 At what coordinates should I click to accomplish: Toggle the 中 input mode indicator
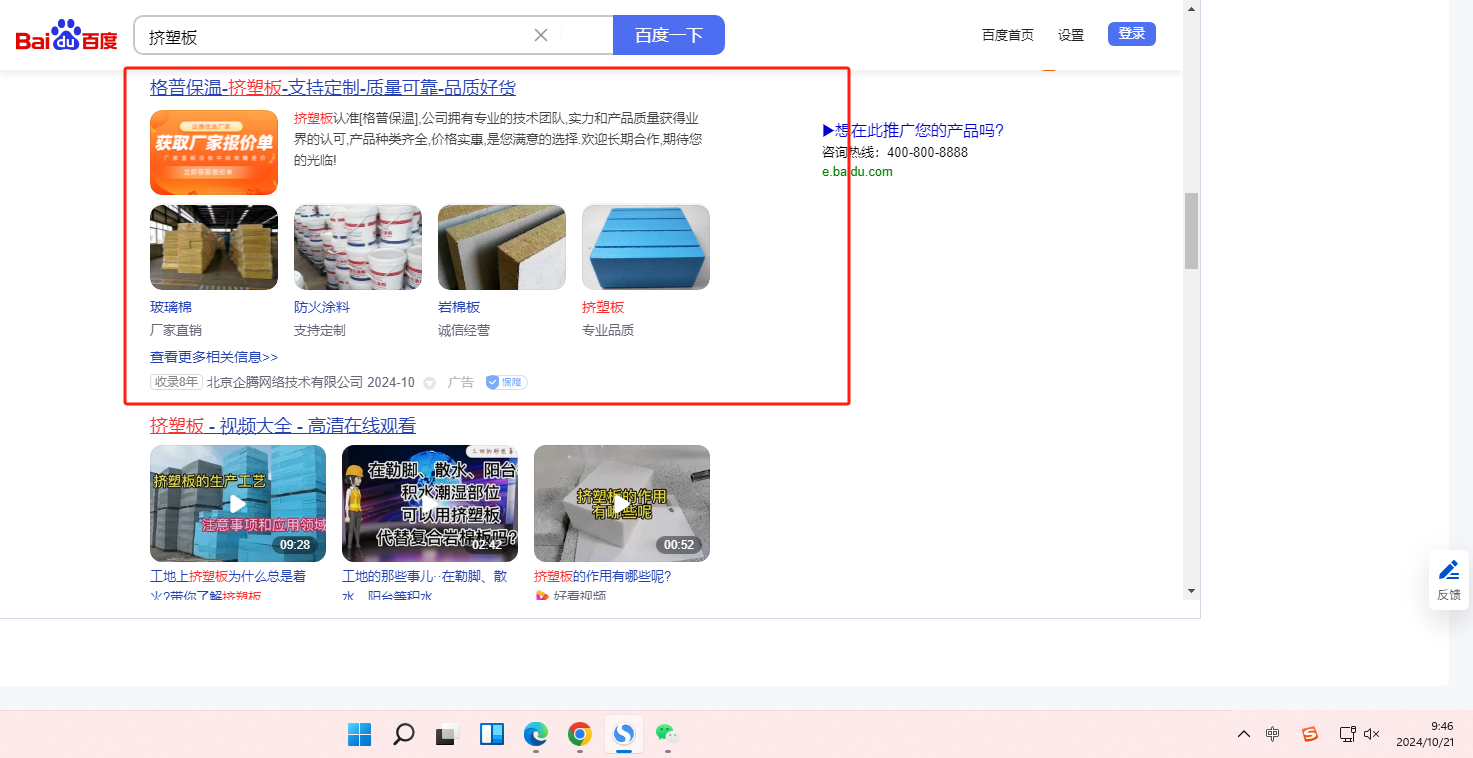pos(1273,734)
